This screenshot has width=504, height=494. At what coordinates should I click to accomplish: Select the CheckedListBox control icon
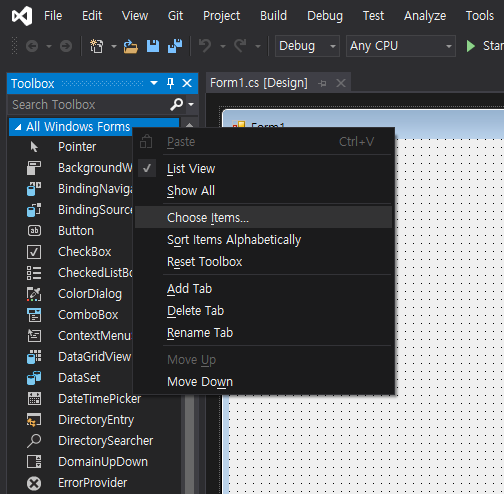pos(34,273)
